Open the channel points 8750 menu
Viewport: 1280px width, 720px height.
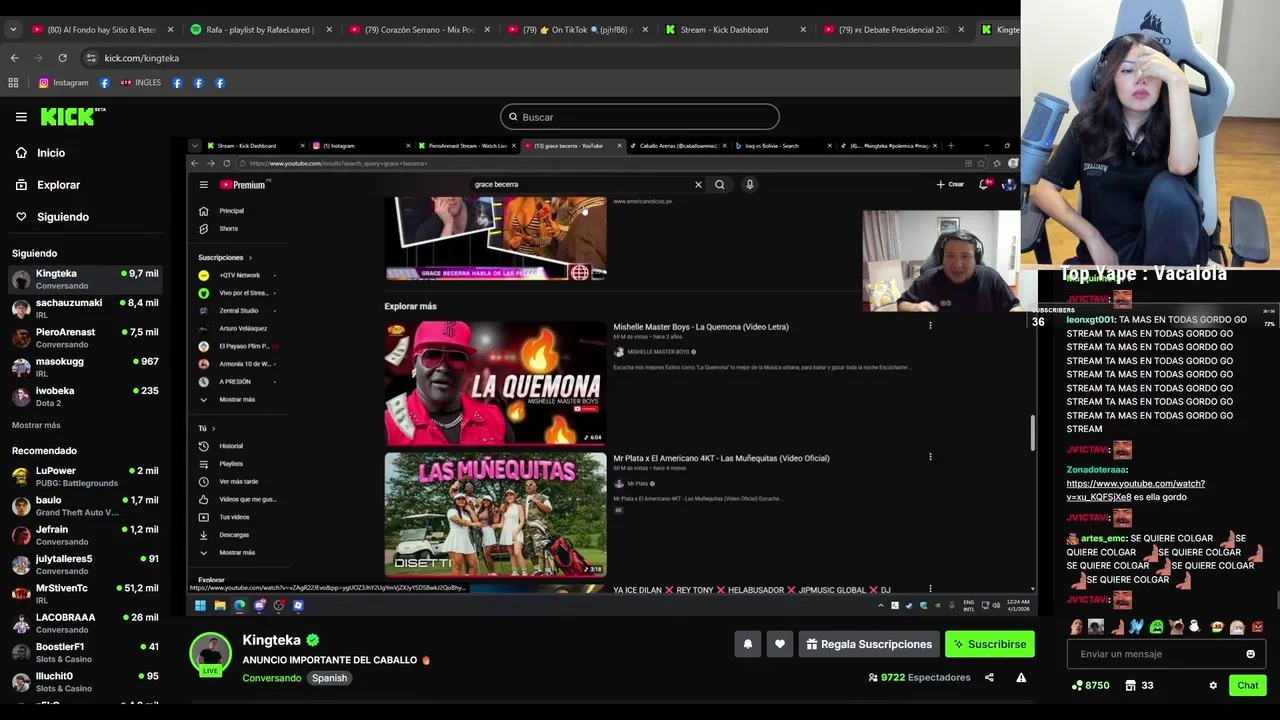[x=1090, y=685]
